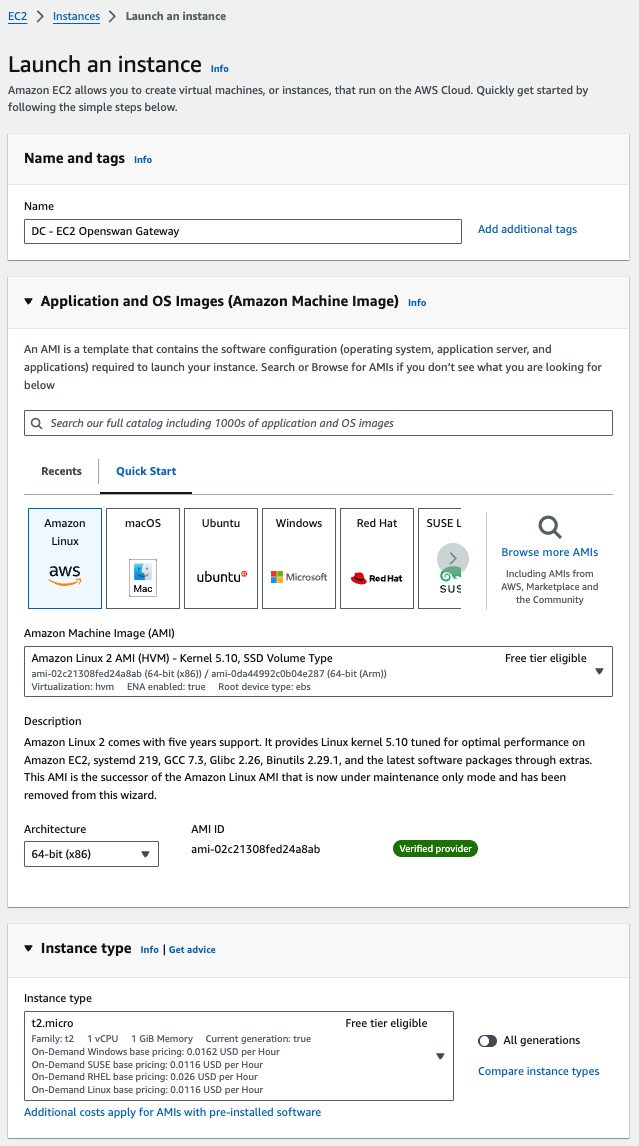Collapse the Application and OS Images section

tap(29, 301)
